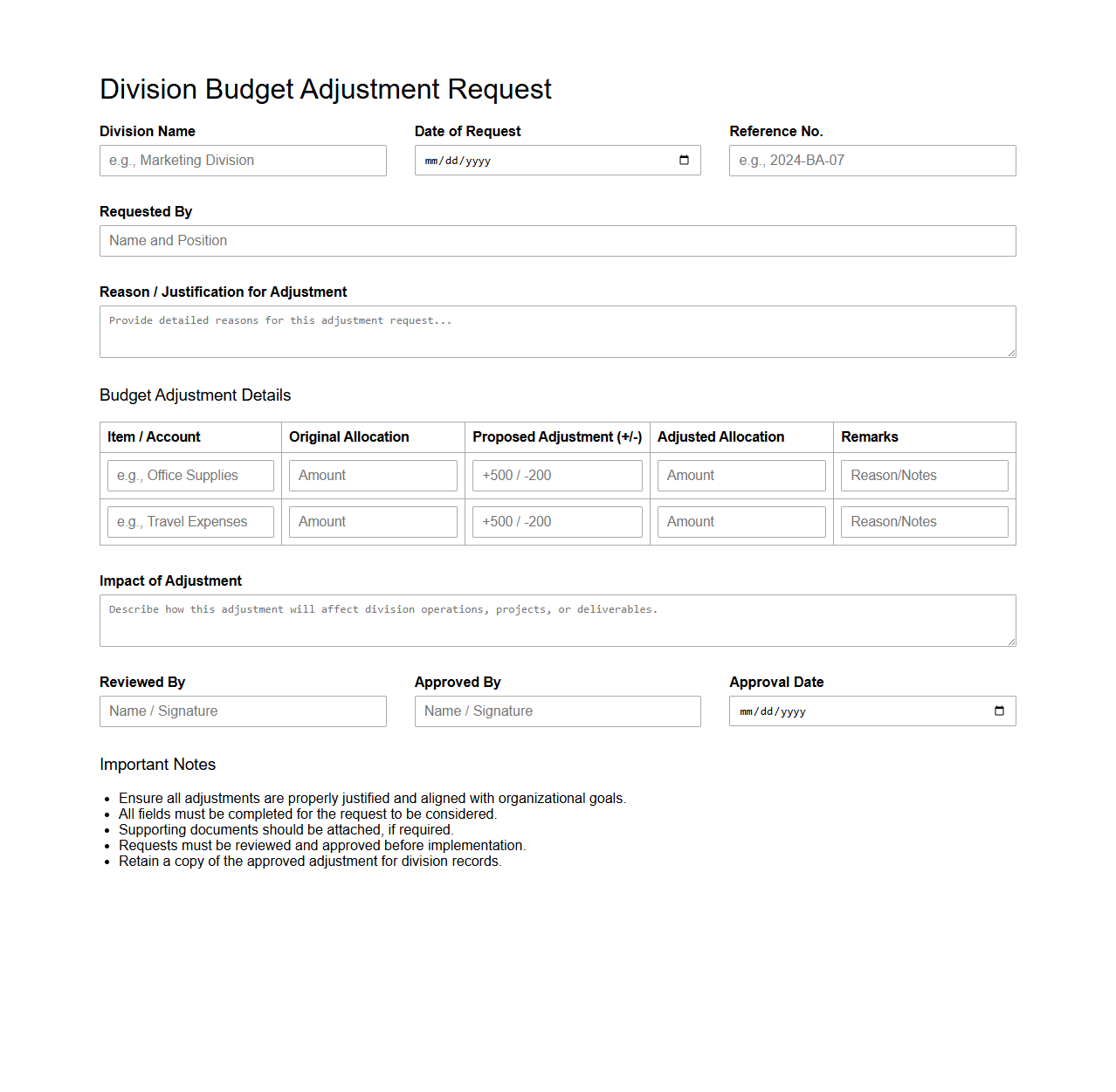This screenshot has height=1092, width=1116.
Task: Focus first row Proposed Adjustment field
Action: (x=557, y=476)
